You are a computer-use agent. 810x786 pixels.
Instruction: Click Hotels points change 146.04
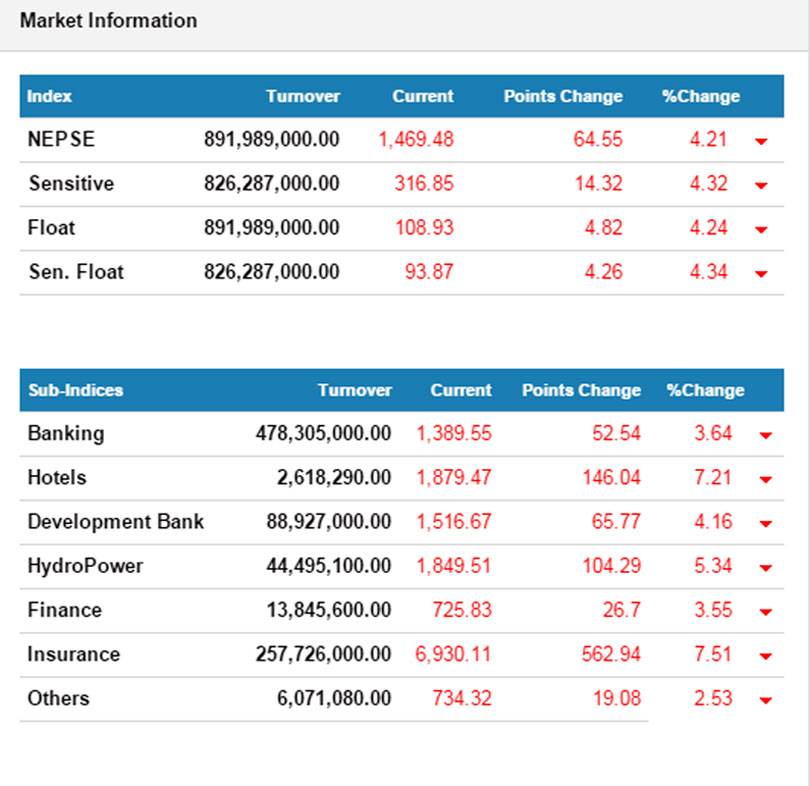point(612,477)
